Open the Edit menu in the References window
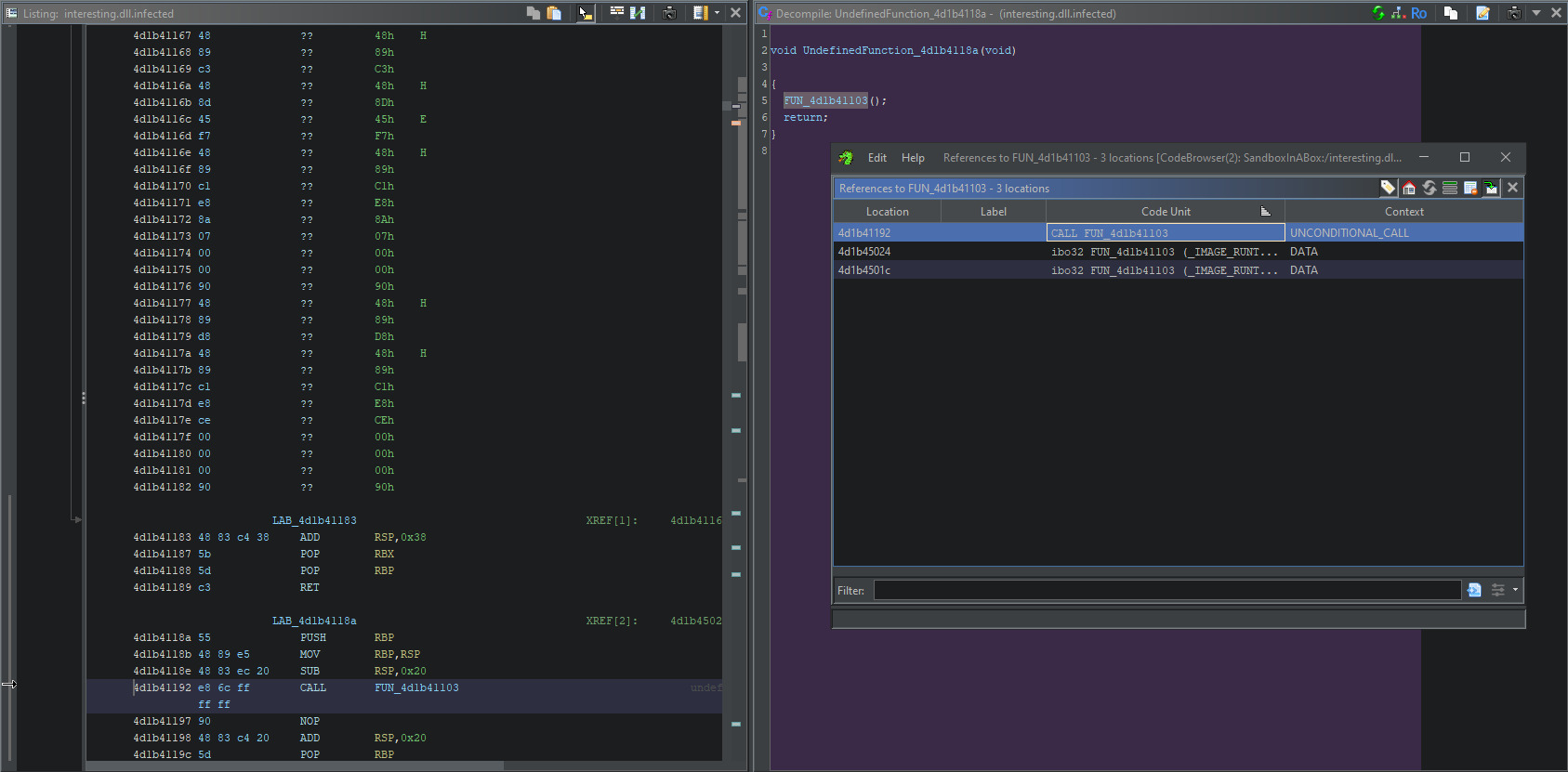This screenshot has height=772, width=1568. tap(877, 158)
